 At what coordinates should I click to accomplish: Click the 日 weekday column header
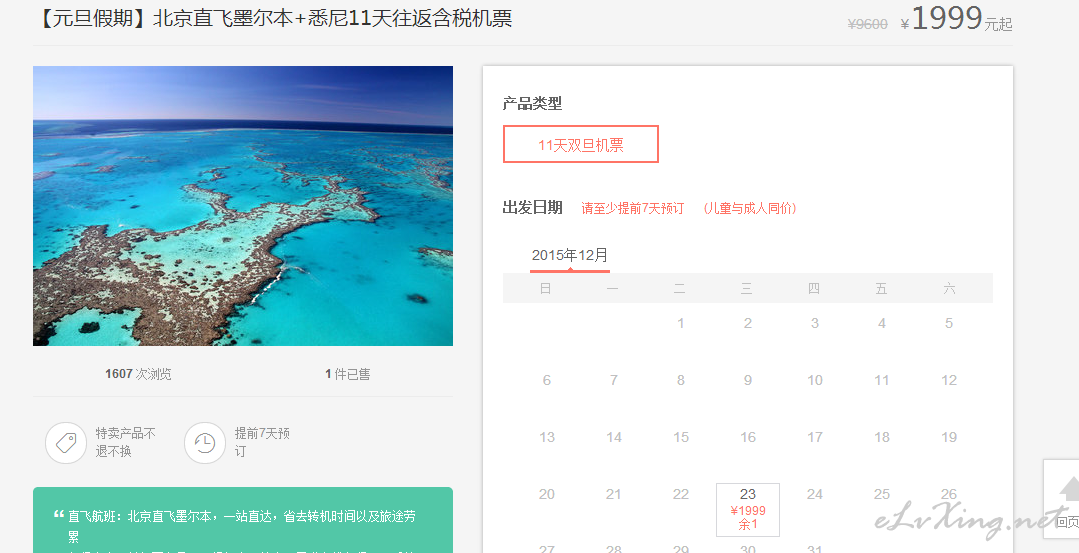(x=546, y=288)
